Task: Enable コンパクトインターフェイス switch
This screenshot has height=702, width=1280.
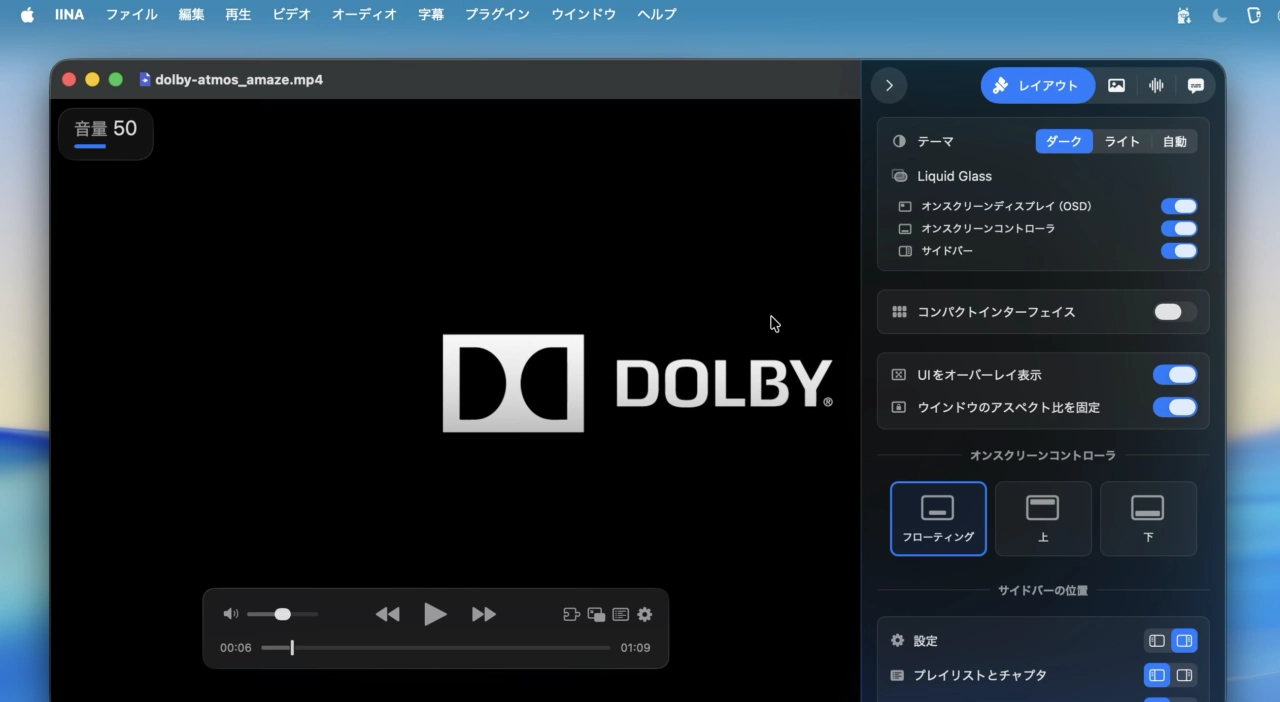Action: coord(1175,312)
